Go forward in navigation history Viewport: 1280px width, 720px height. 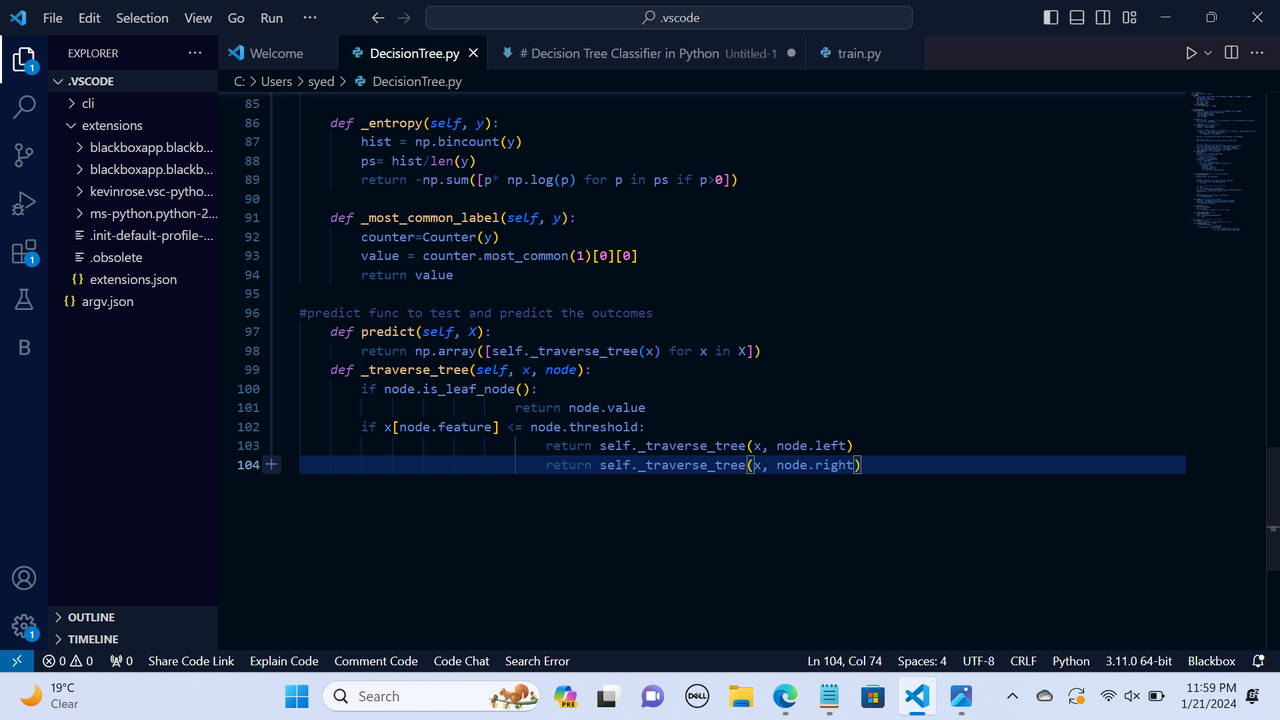point(404,18)
